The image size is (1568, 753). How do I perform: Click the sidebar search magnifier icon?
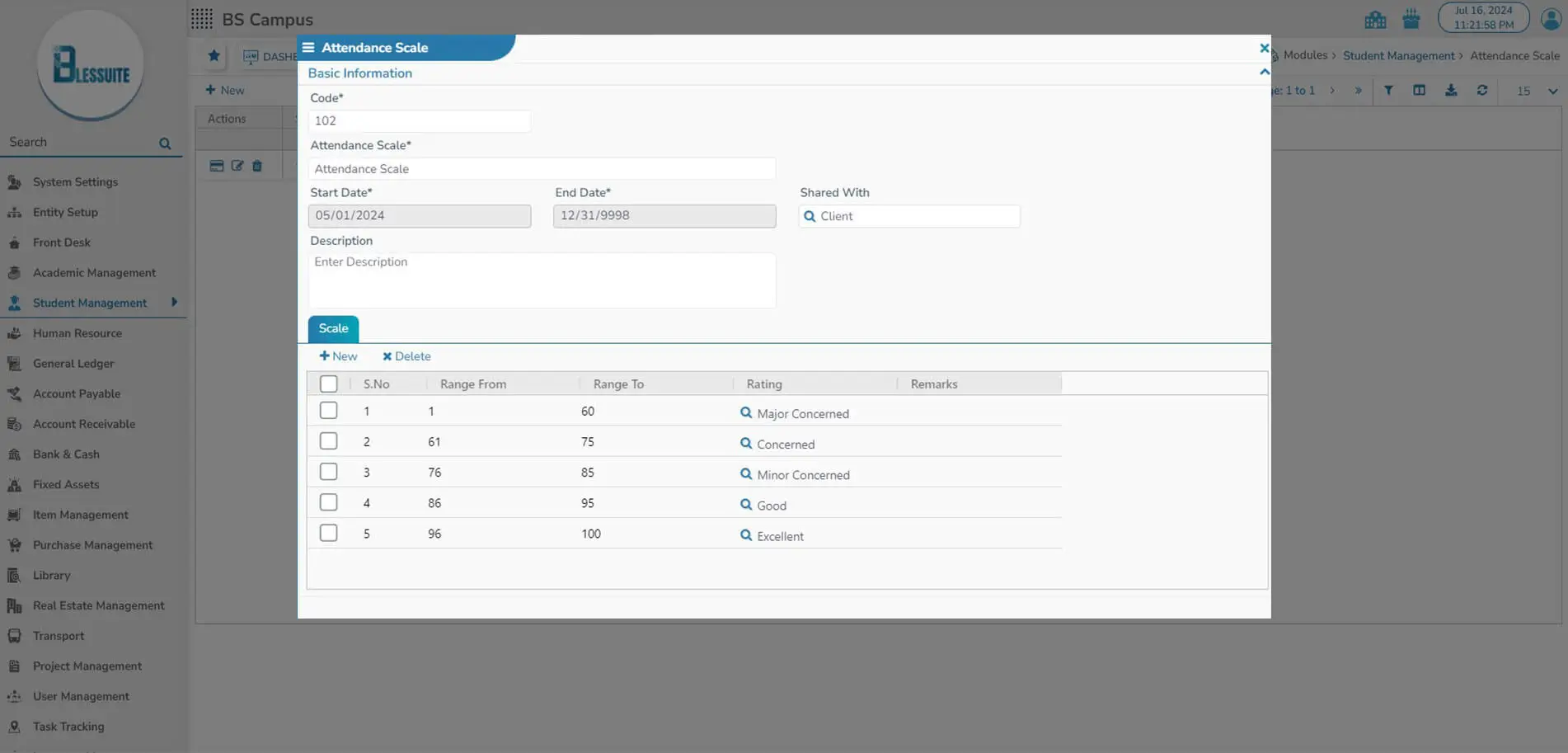pyautogui.click(x=165, y=144)
